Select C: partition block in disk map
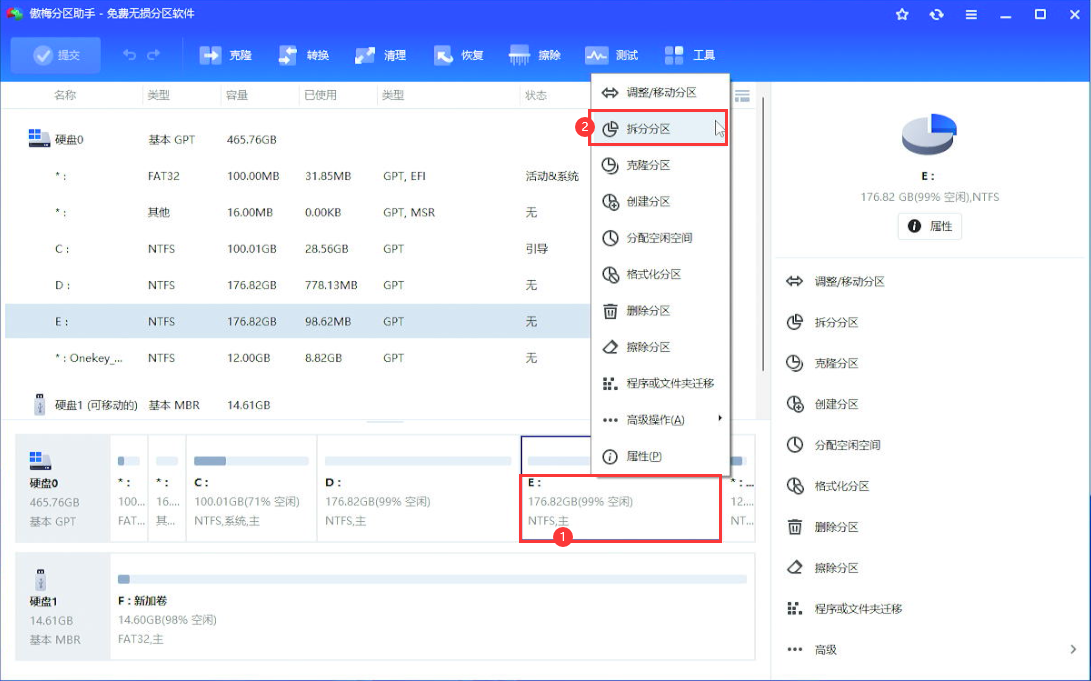The height and width of the screenshot is (681, 1091). pos(251,488)
